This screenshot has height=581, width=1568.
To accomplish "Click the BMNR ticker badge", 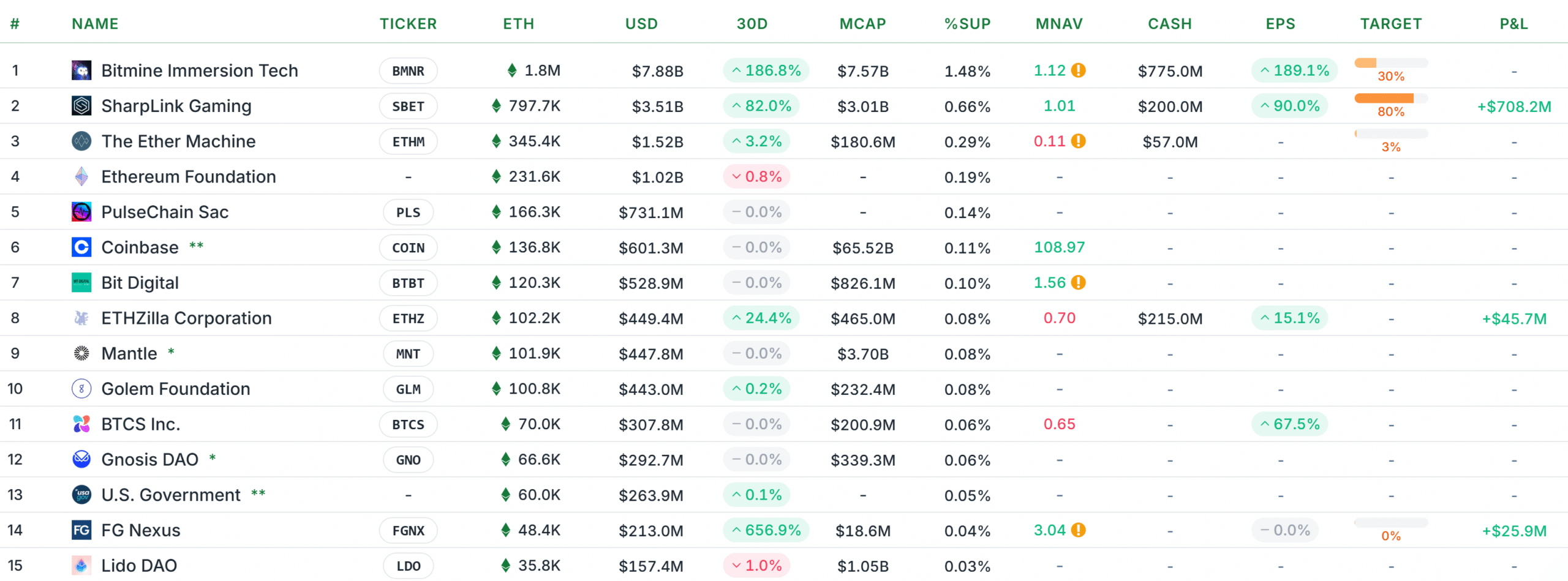I will pyautogui.click(x=408, y=71).
